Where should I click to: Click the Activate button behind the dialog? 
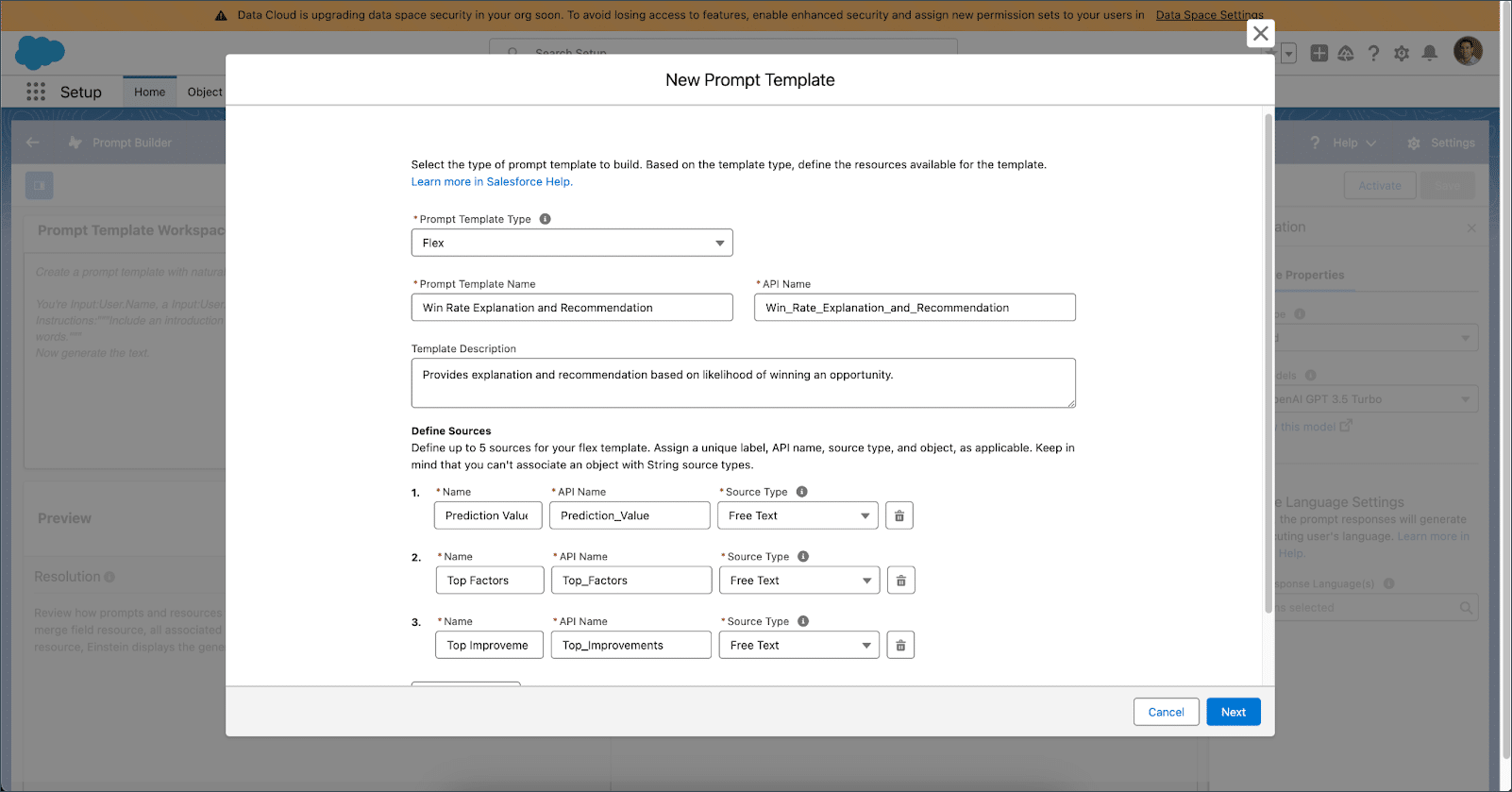click(1380, 186)
